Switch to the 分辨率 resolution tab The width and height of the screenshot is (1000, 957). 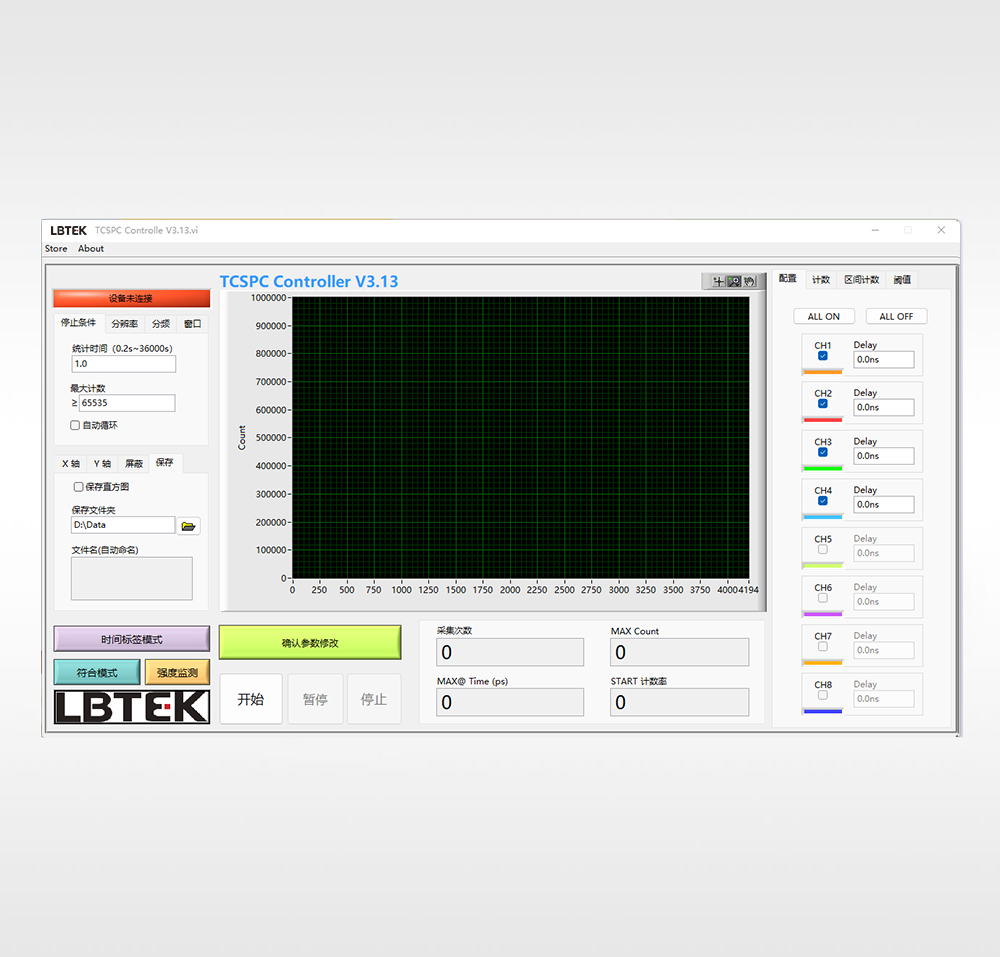pos(125,324)
